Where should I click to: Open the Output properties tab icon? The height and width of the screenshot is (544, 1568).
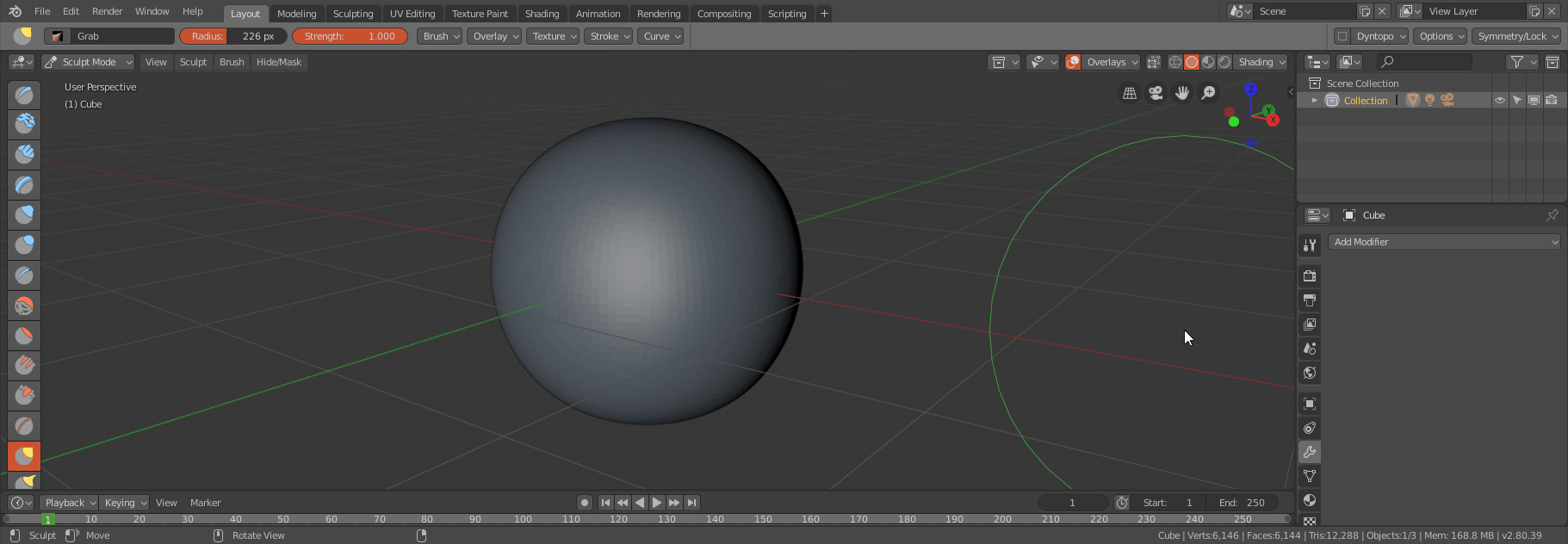pyautogui.click(x=1310, y=300)
